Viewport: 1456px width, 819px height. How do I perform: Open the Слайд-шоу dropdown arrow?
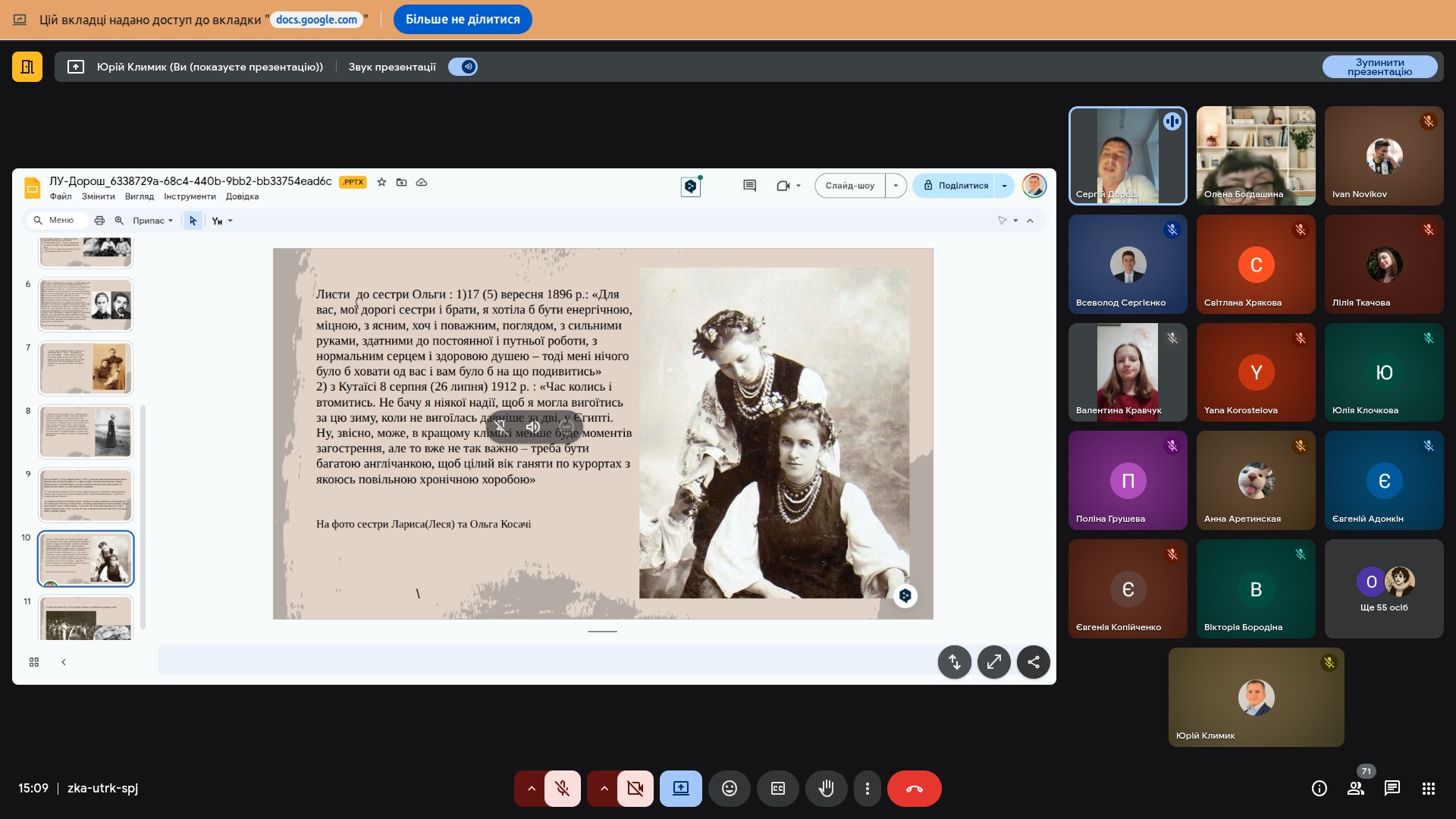point(896,186)
